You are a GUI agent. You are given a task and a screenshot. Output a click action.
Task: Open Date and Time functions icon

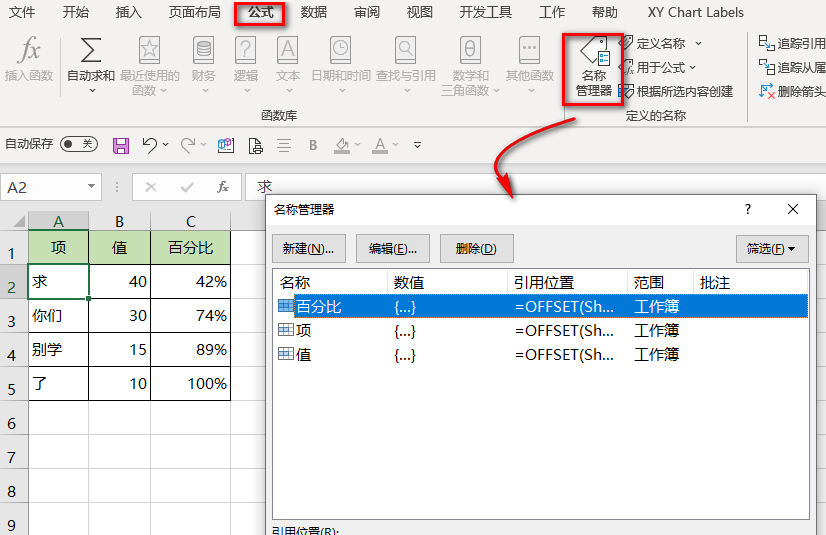coord(340,51)
